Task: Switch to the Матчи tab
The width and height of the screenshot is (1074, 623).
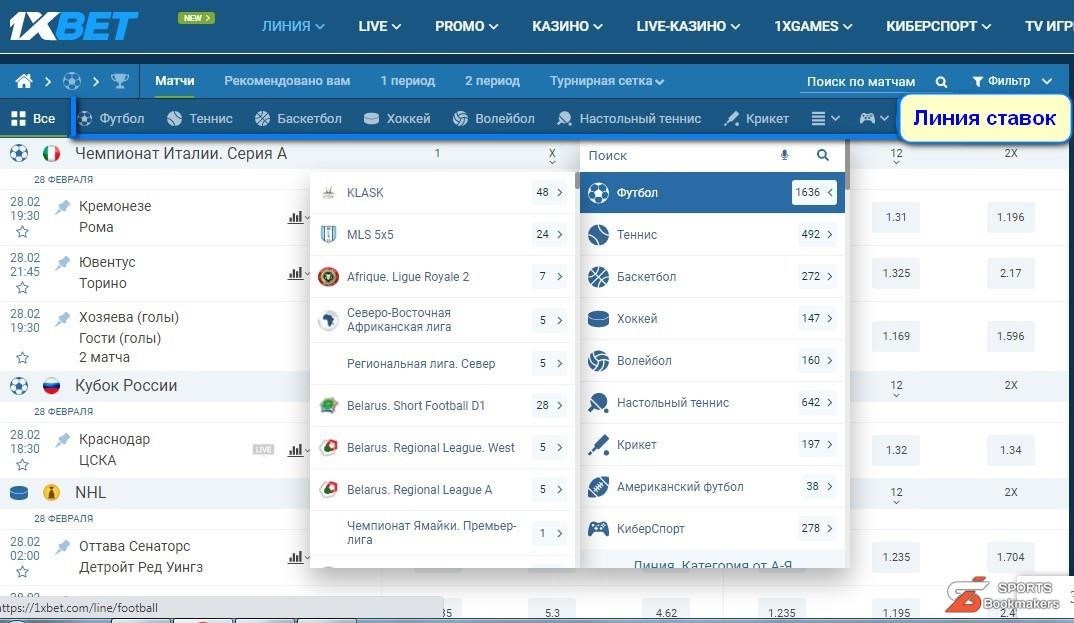Action: click(x=175, y=81)
